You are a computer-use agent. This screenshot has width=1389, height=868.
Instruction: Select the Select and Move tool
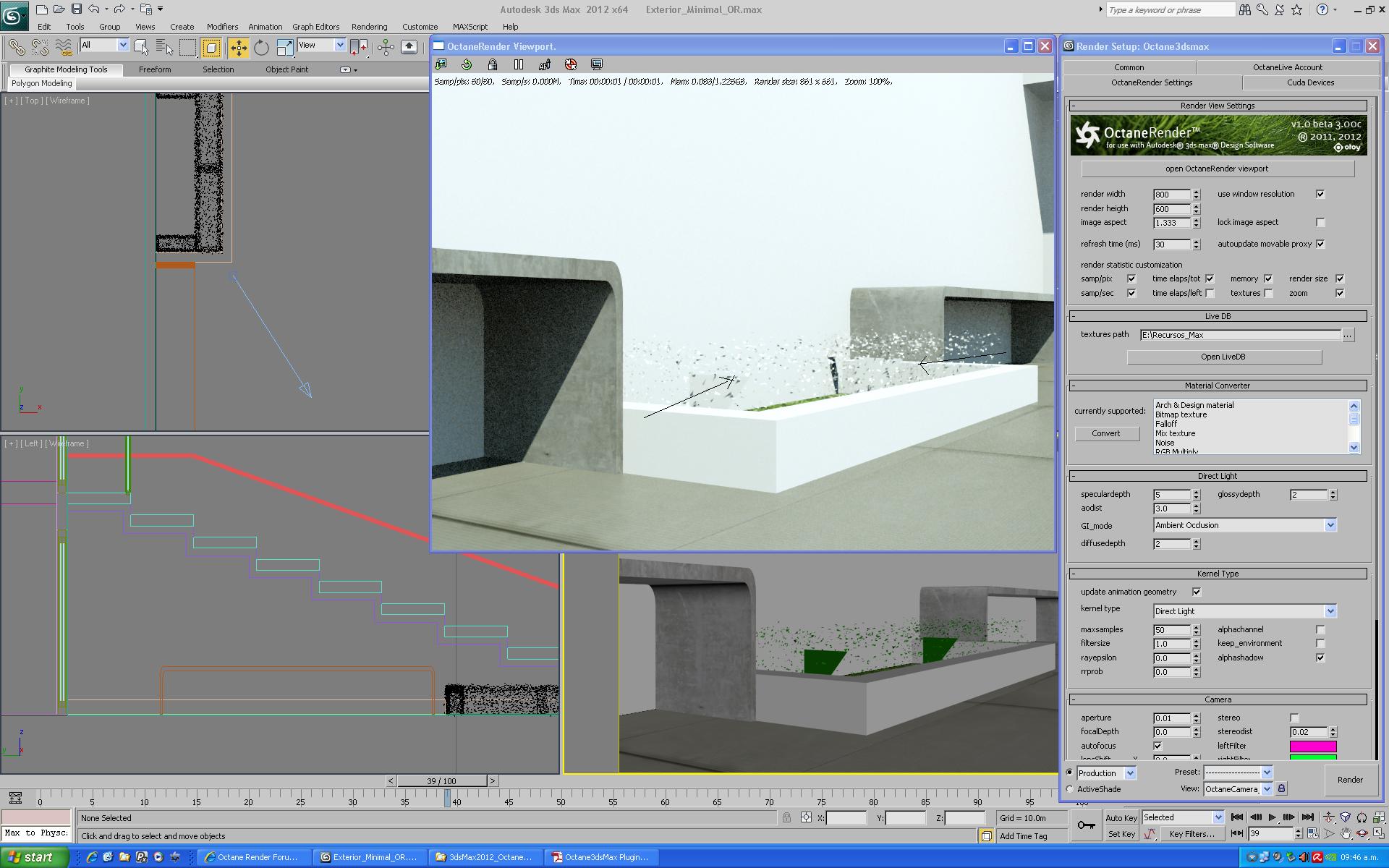(x=238, y=48)
